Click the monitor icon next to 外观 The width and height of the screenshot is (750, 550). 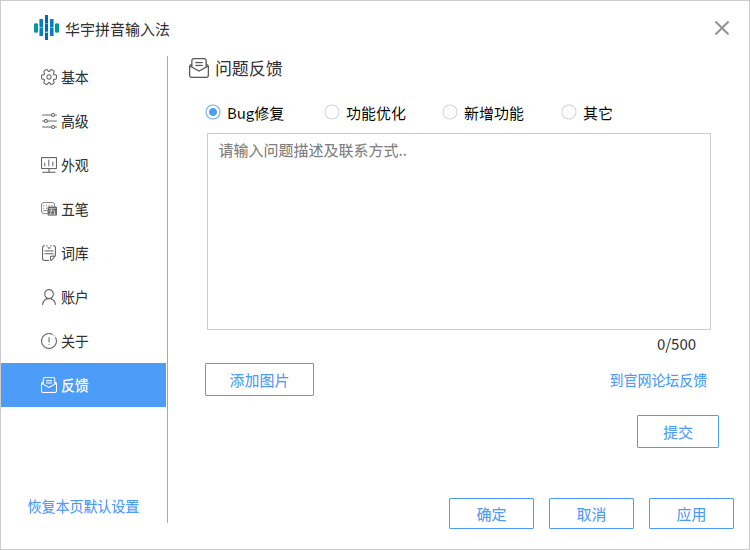coord(48,165)
